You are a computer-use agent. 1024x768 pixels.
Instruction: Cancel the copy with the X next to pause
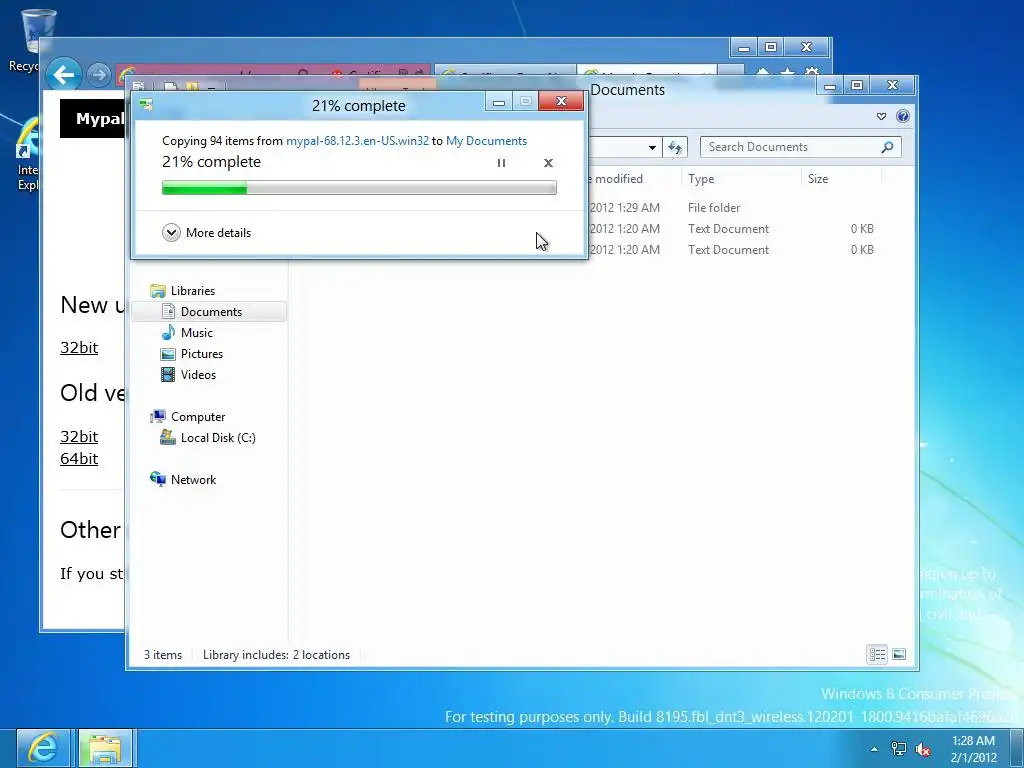[549, 163]
